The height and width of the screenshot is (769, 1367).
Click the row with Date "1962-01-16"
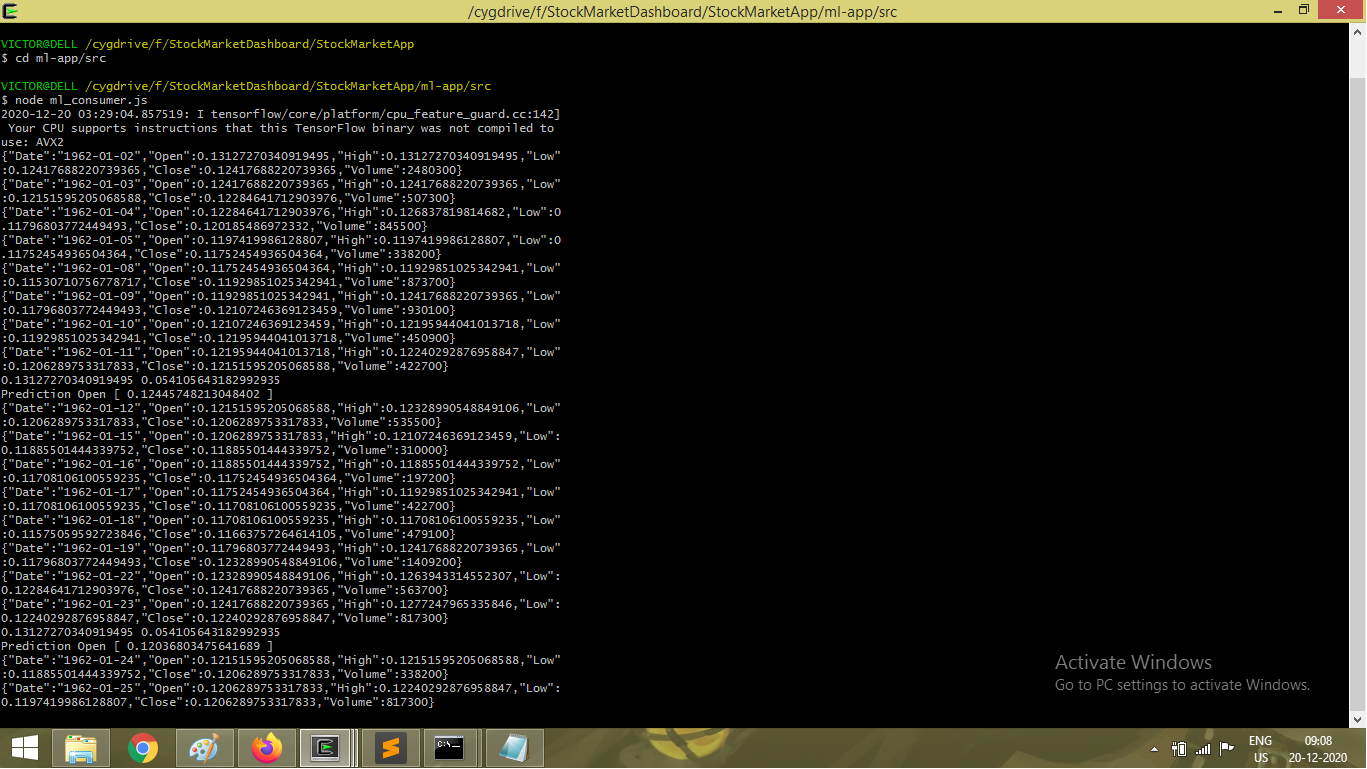click(x=281, y=471)
